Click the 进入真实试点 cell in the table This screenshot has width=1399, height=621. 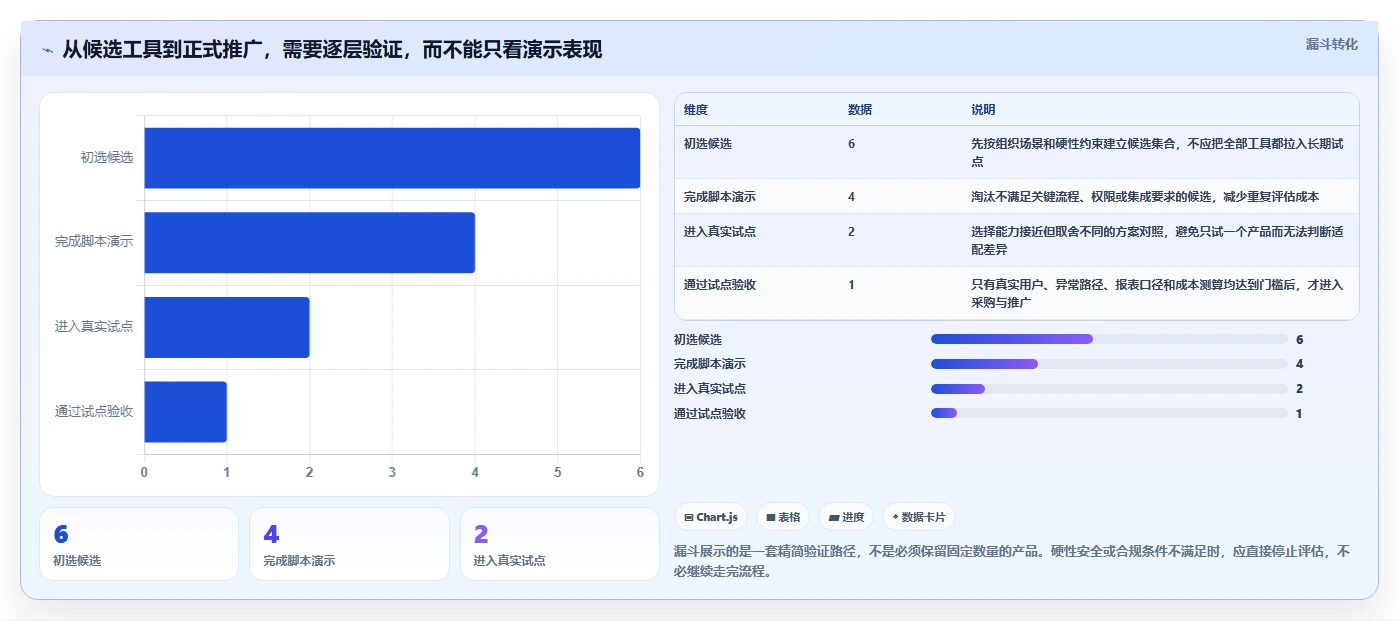(720, 232)
